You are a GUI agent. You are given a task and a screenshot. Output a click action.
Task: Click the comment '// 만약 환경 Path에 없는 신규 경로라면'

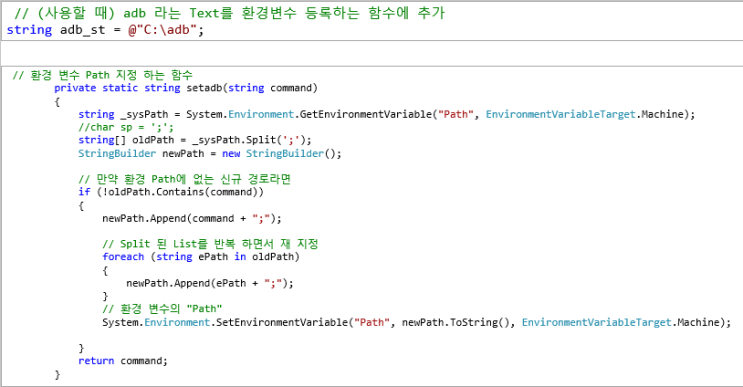point(184,179)
